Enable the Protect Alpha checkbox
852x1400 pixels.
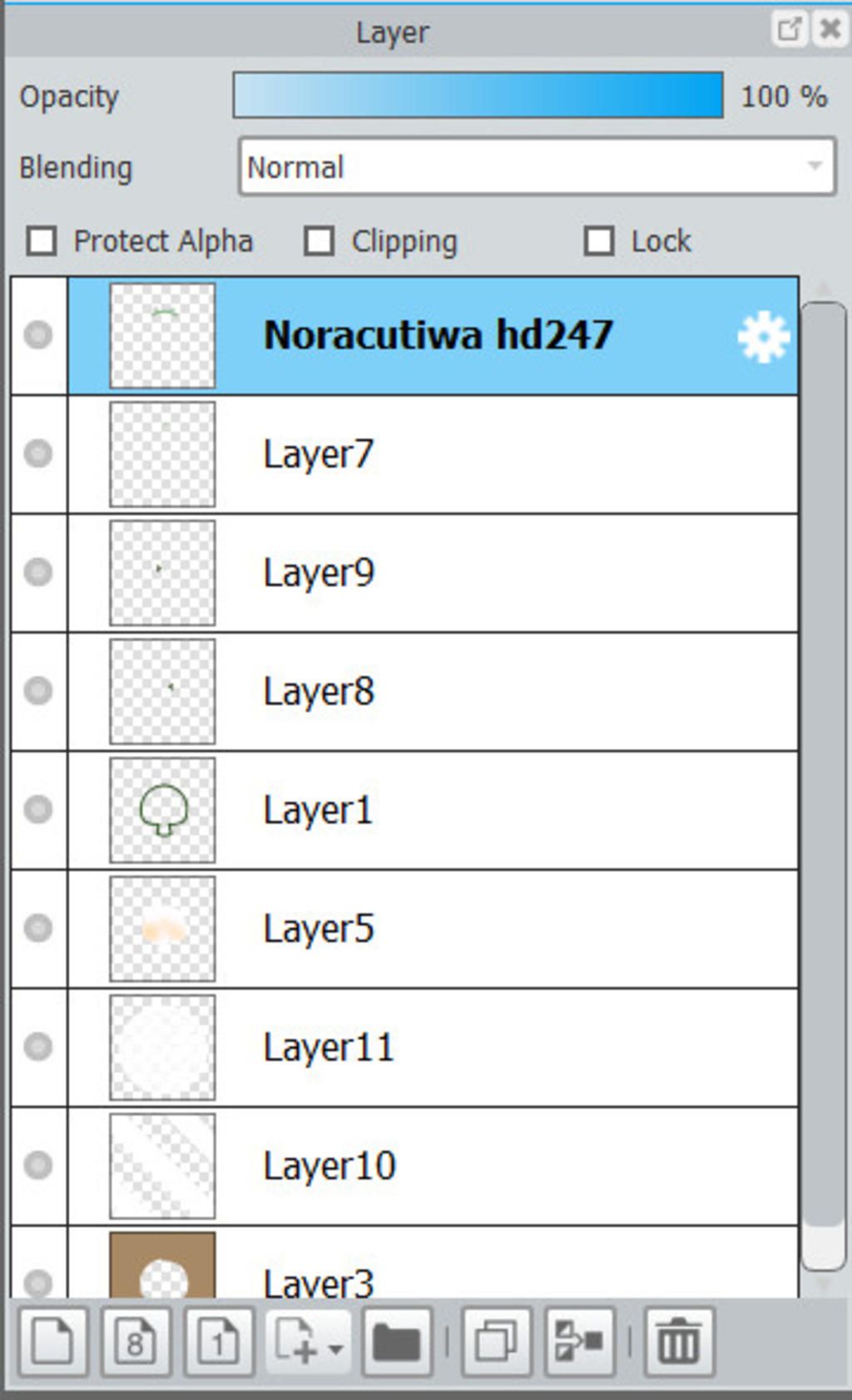click(42, 241)
